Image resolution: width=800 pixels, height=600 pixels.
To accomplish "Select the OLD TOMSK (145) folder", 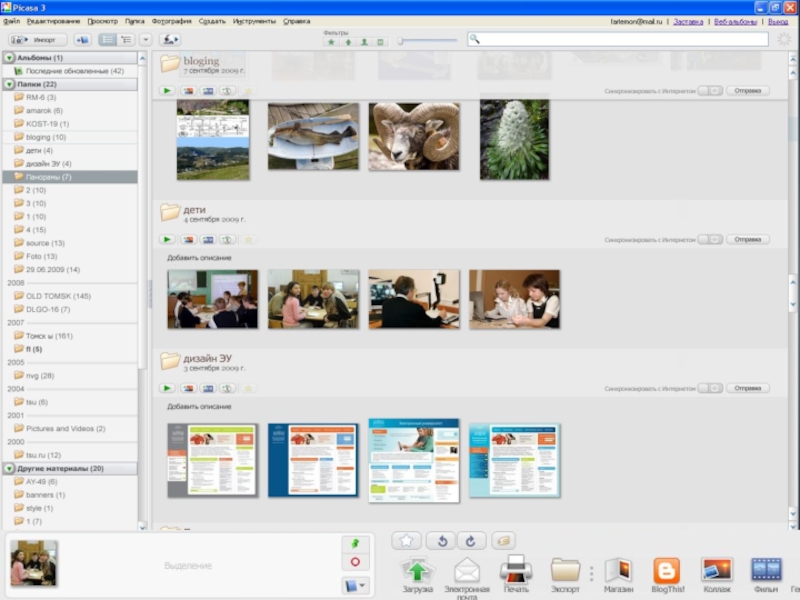I will pos(70,296).
